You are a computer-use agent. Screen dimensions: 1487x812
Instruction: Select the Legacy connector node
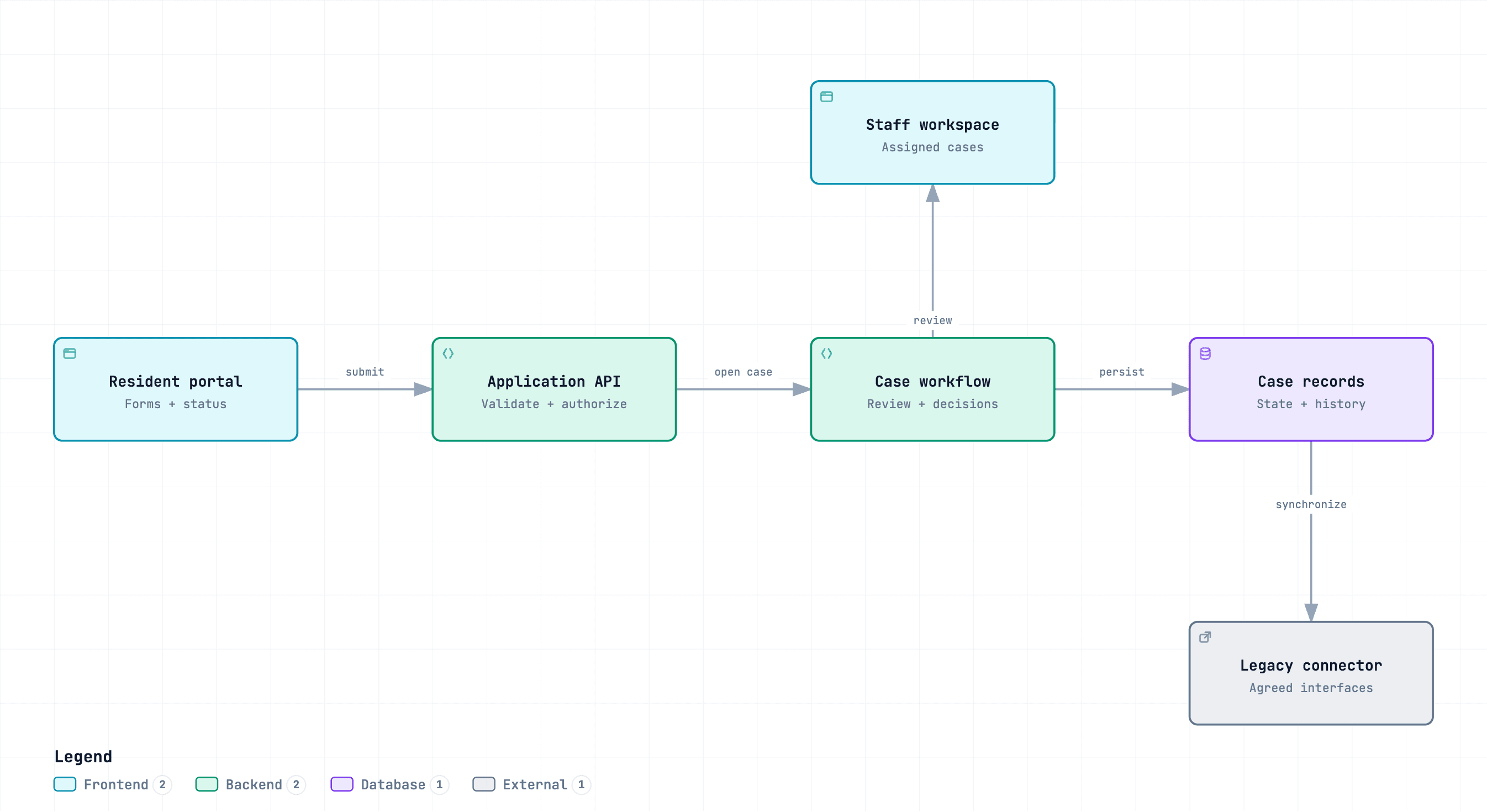[x=1311, y=673]
